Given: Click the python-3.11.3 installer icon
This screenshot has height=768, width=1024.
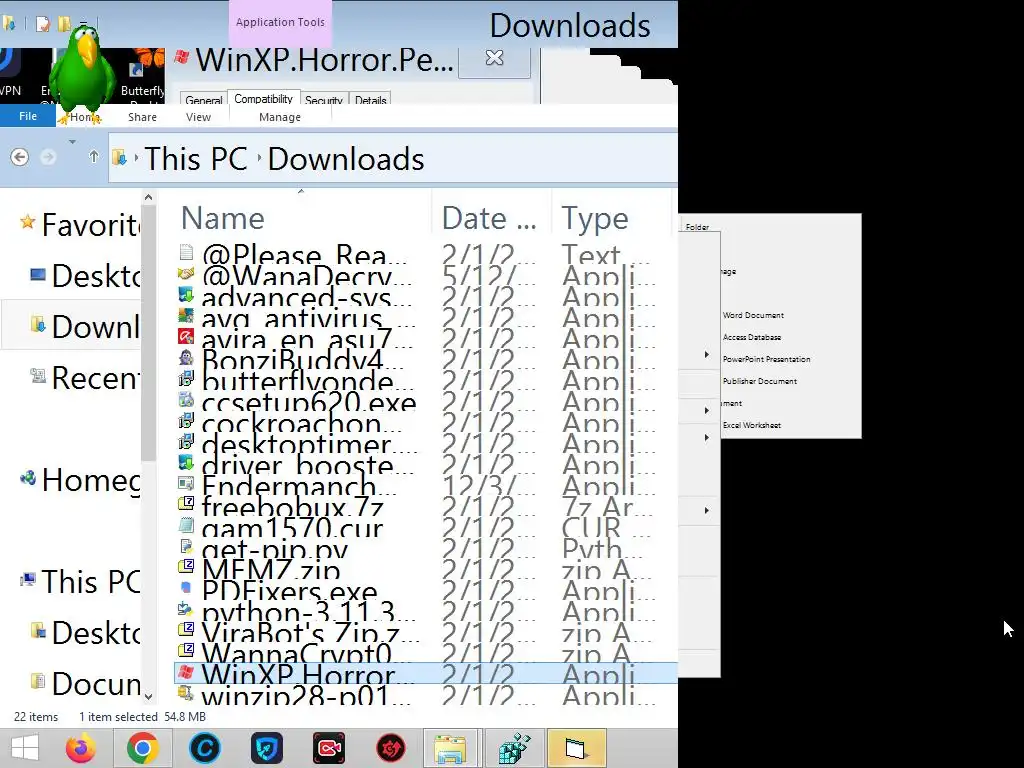Looking at the screenshot, I should (x=185, y=609).
